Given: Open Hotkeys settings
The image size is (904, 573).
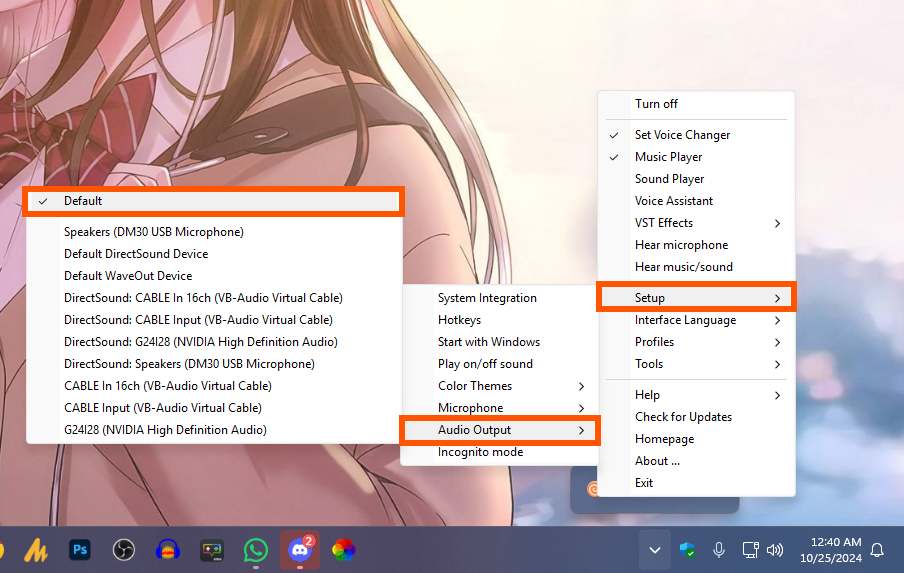Looking at the screenshot, I should pos(499,320).
